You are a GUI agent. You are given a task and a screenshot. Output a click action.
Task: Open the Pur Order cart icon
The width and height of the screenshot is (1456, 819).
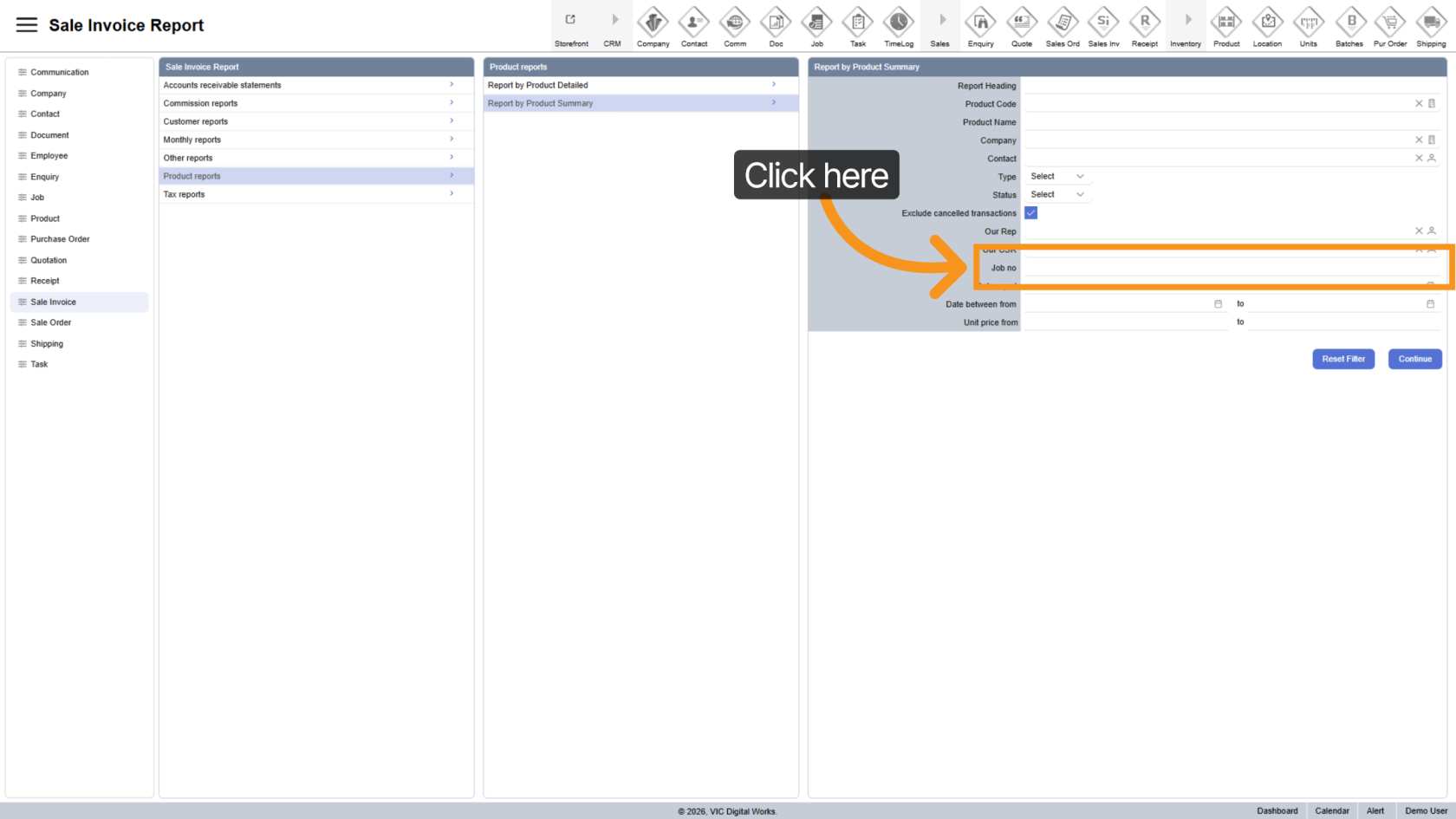(x=1390, y=23)
